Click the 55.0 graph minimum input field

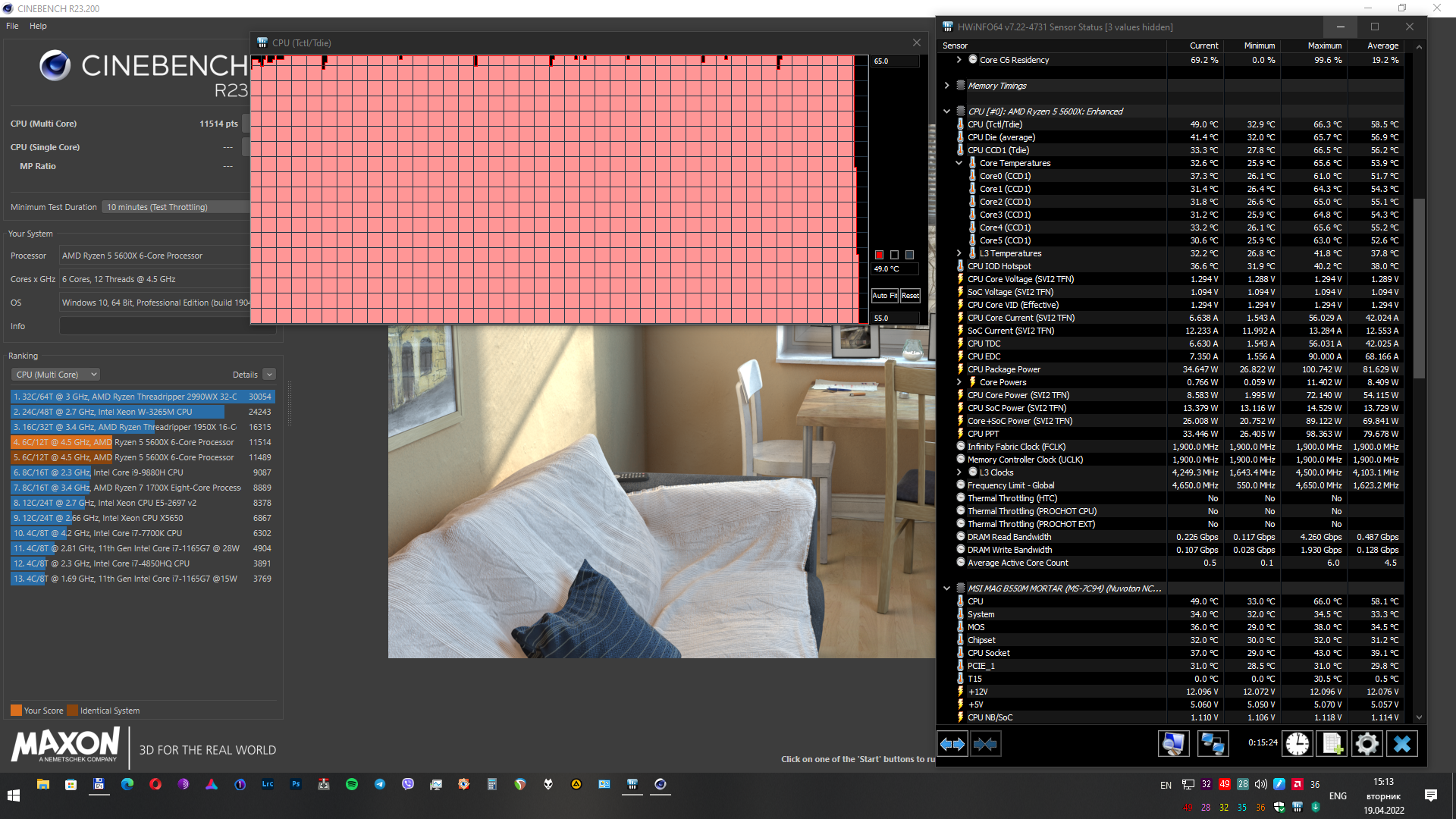tap(895, 318)
